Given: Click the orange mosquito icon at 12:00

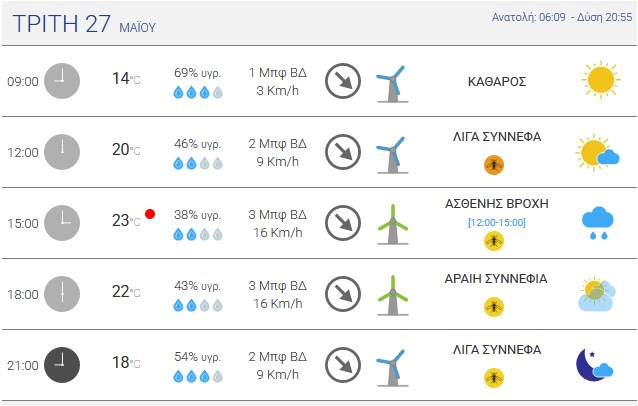Looking at the screenshot, I should click(x=494, y=165).
